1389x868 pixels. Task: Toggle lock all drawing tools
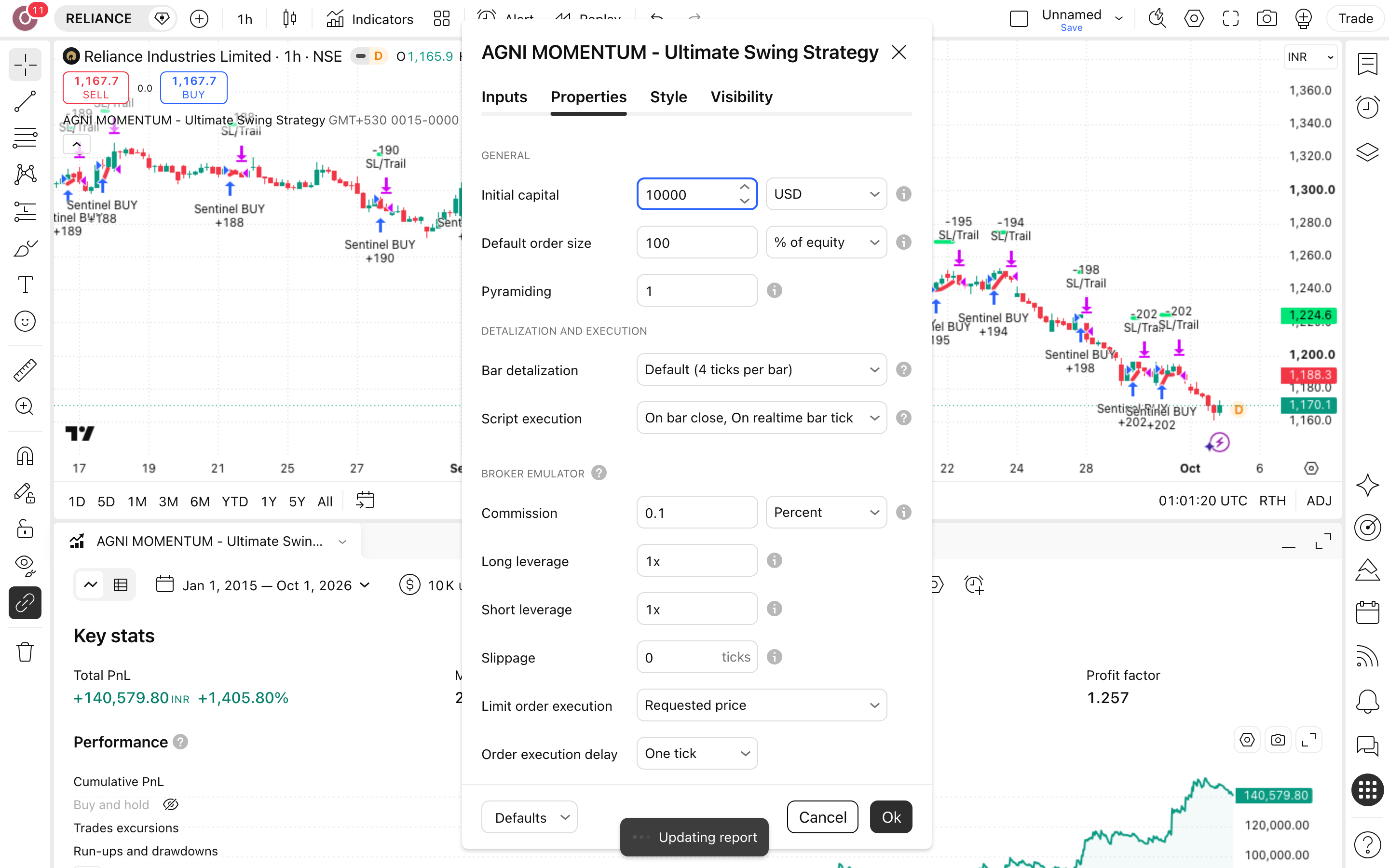[25, 529]
